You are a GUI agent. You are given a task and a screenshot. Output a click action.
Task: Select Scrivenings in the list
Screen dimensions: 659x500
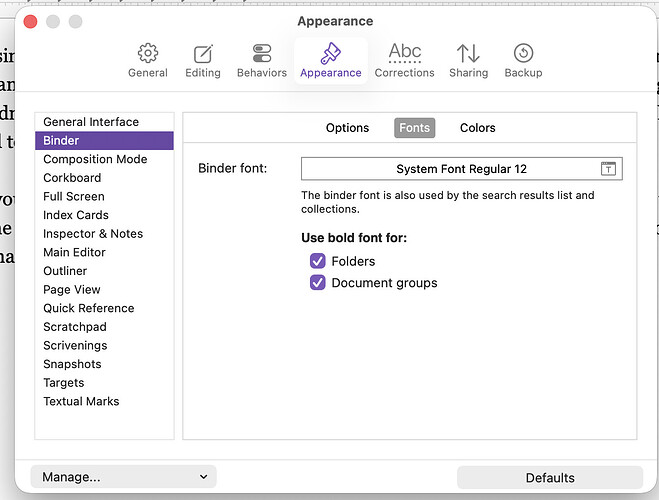point(104,345)
